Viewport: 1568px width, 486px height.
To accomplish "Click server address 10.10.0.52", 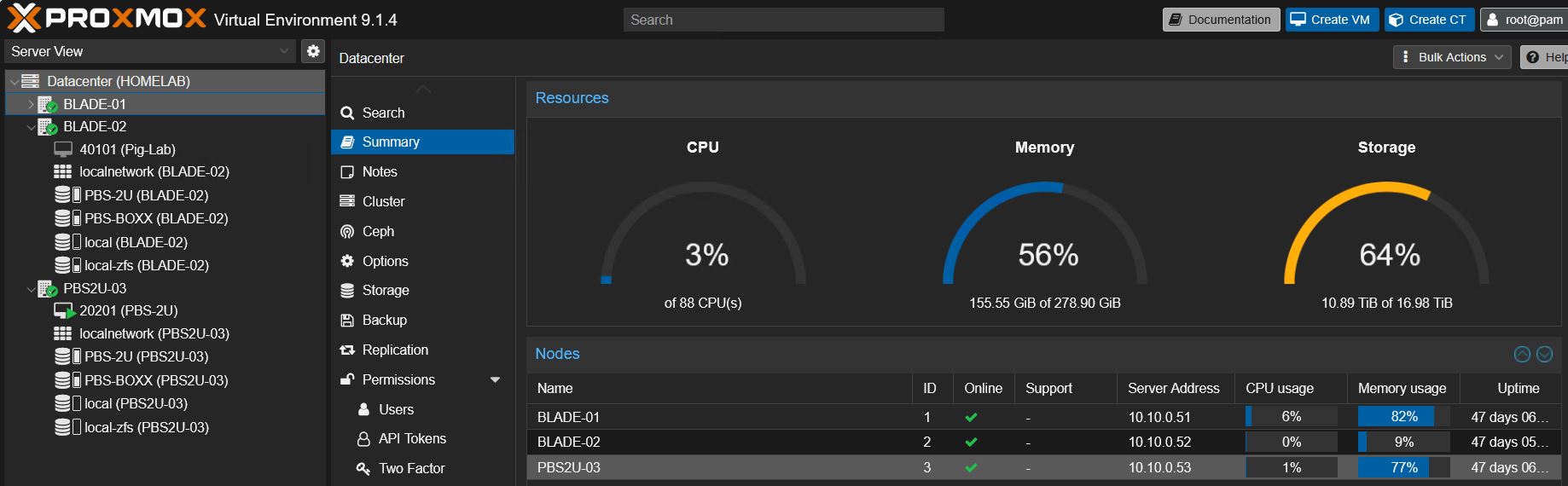I will pos(1159,442).
